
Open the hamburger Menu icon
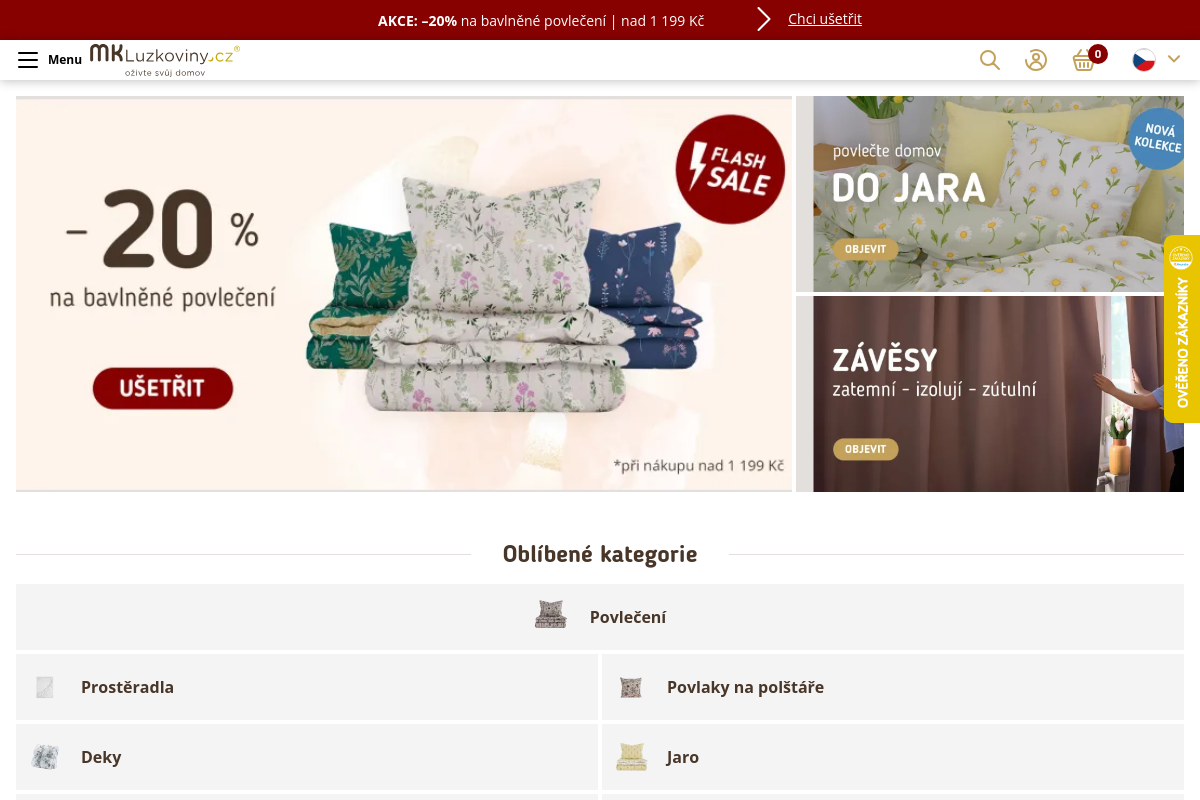point(28,60)
